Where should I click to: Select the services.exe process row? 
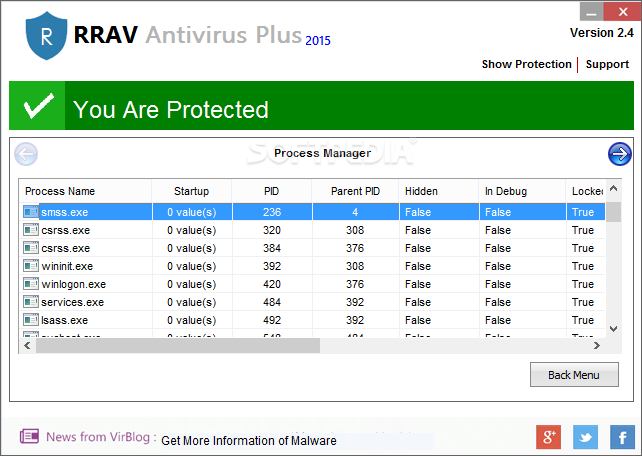pos(314,302)
